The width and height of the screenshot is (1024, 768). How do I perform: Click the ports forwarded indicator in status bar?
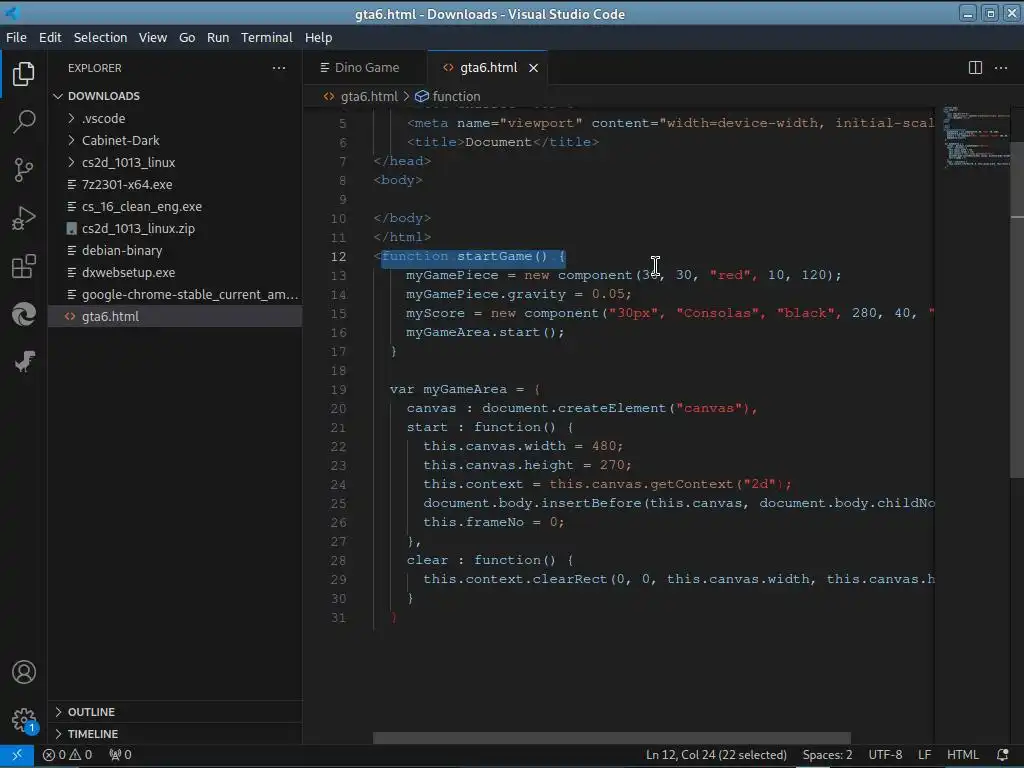[x=120, y=755]
